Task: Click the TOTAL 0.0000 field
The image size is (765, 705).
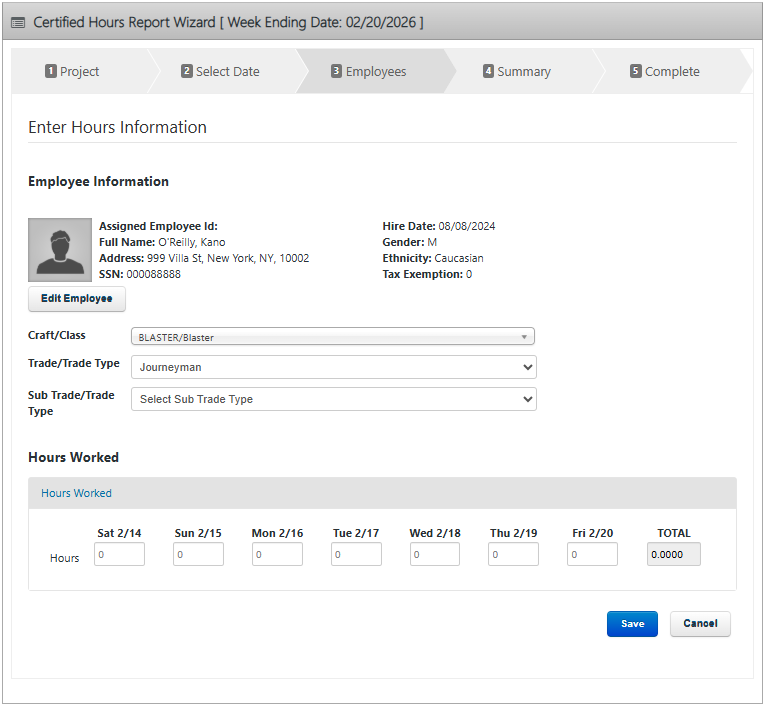Action: tap(674, 554)
